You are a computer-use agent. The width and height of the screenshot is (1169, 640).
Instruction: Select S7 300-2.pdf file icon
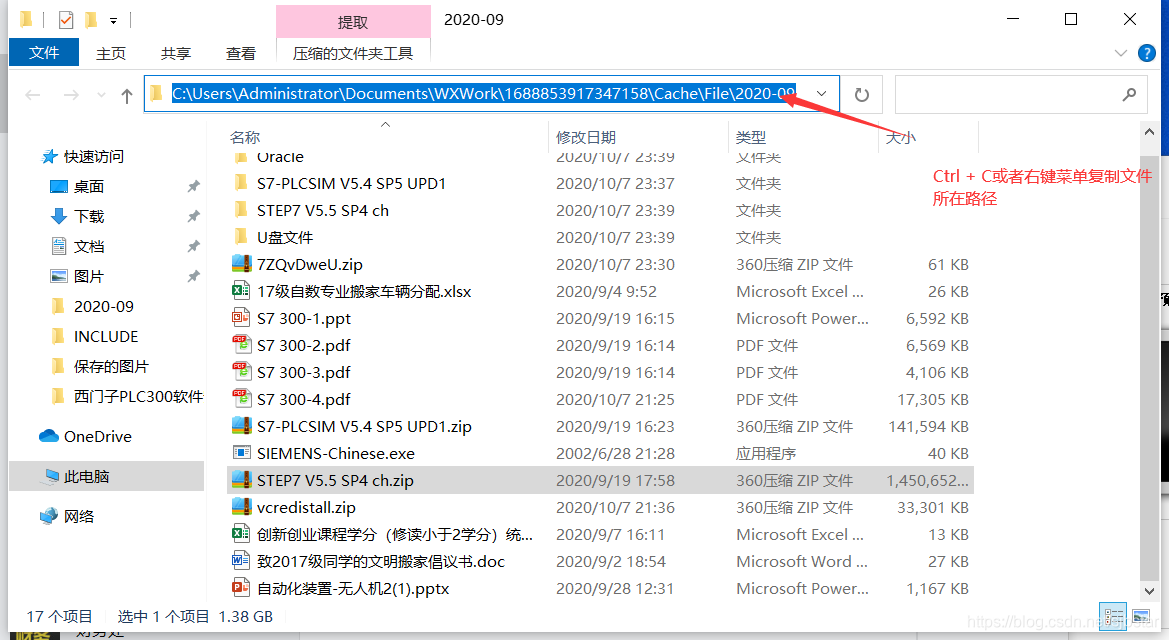241,345
